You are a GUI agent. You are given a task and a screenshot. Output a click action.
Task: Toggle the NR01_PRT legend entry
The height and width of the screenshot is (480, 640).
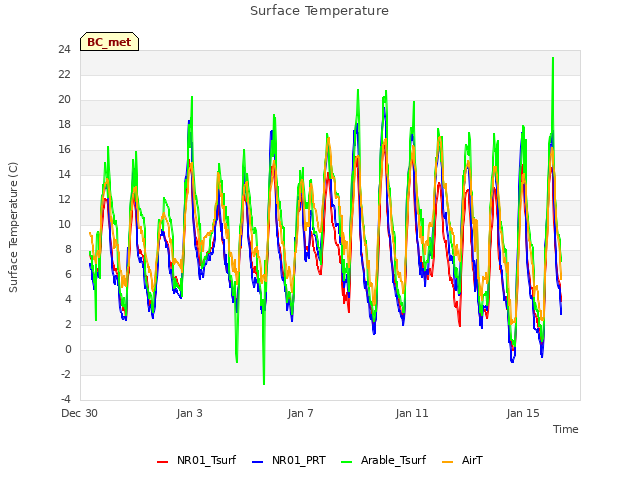pyautogui.click(x=289, y=460)
